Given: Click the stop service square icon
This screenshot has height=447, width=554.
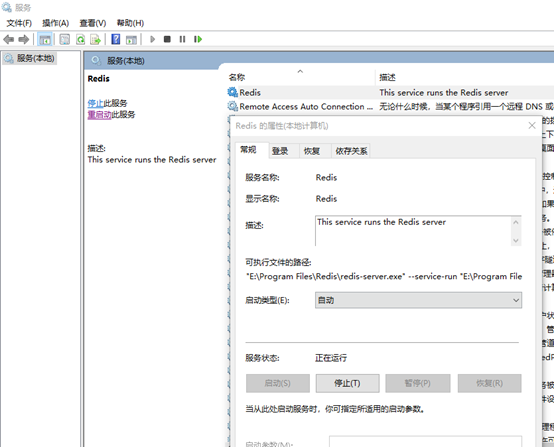Looking at the screenshot, I should click(x=167, y=39).
